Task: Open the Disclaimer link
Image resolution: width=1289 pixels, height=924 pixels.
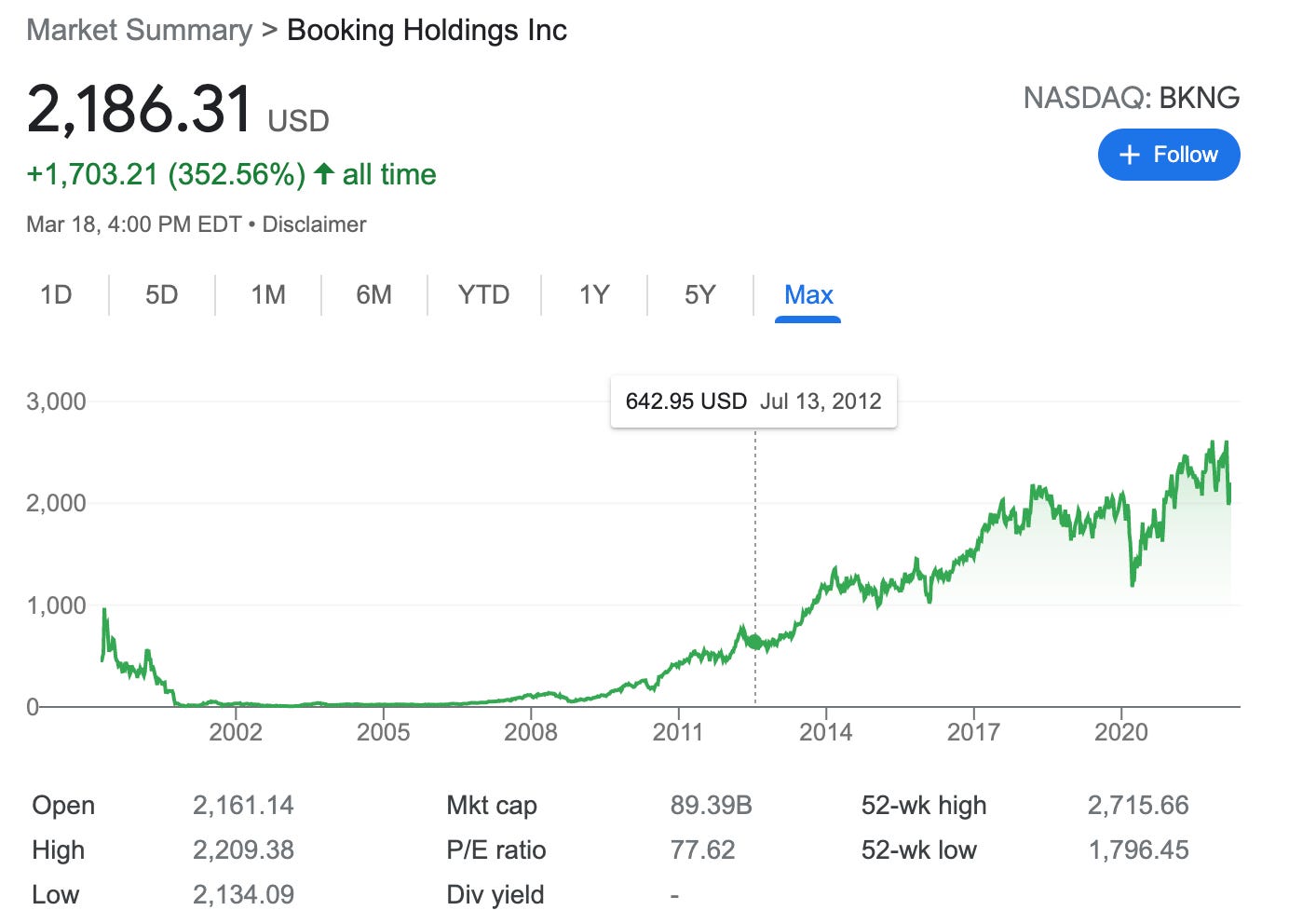Action: point(314,224)
